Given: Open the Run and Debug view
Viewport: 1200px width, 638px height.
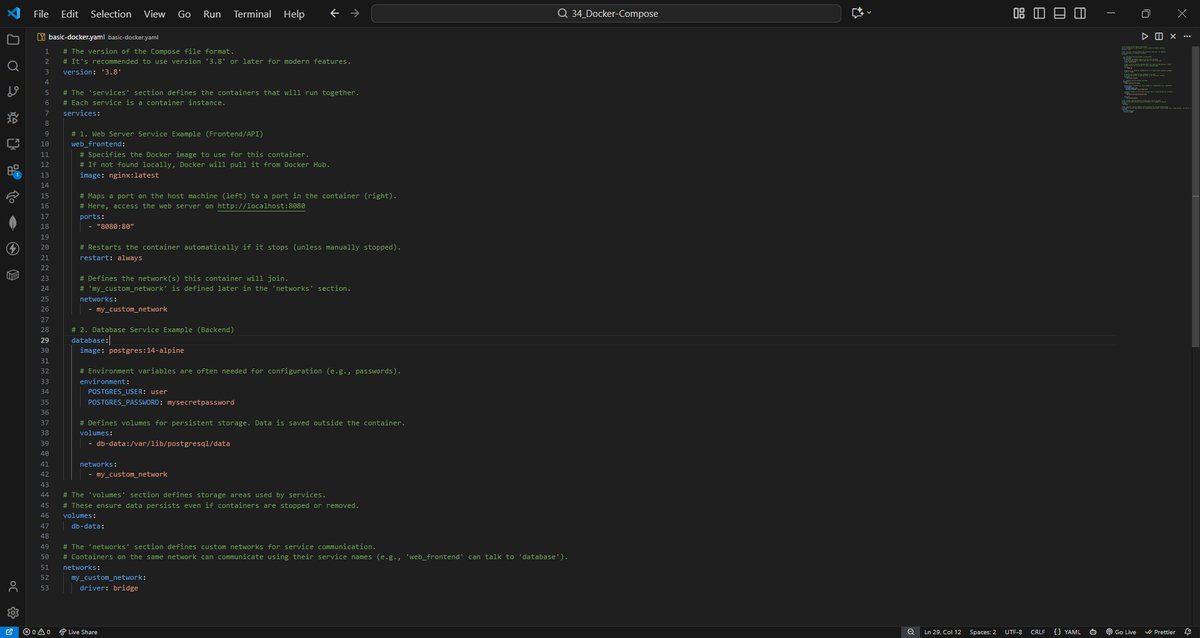Looking at the screenshot, I should pyautogui.click(x=13, y=117).
